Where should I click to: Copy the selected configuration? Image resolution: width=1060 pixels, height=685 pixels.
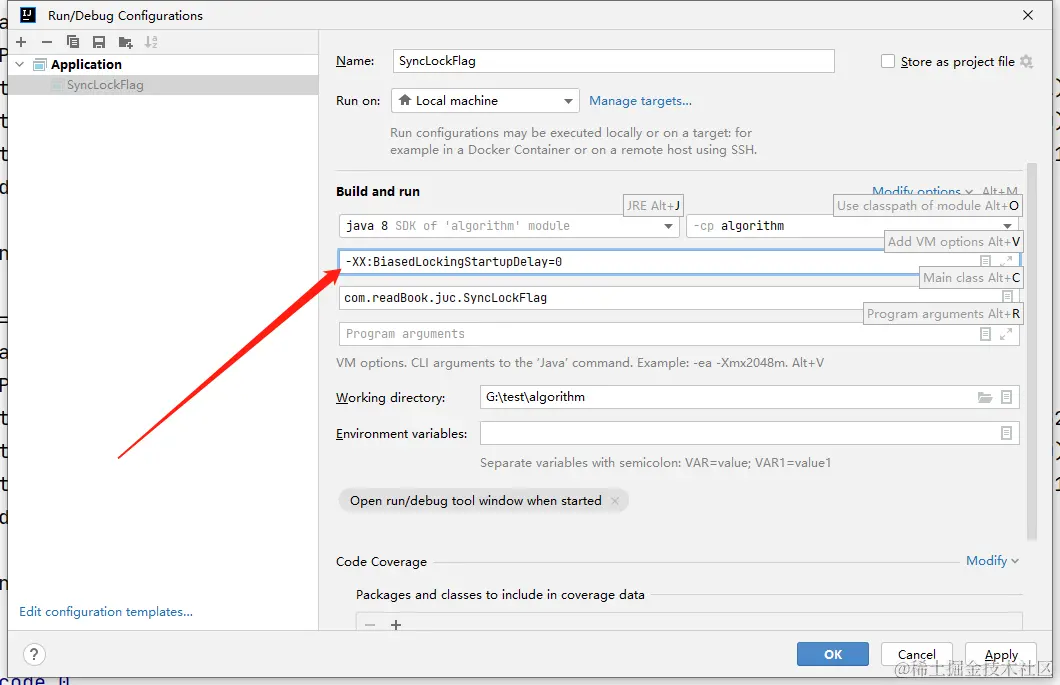73,42
